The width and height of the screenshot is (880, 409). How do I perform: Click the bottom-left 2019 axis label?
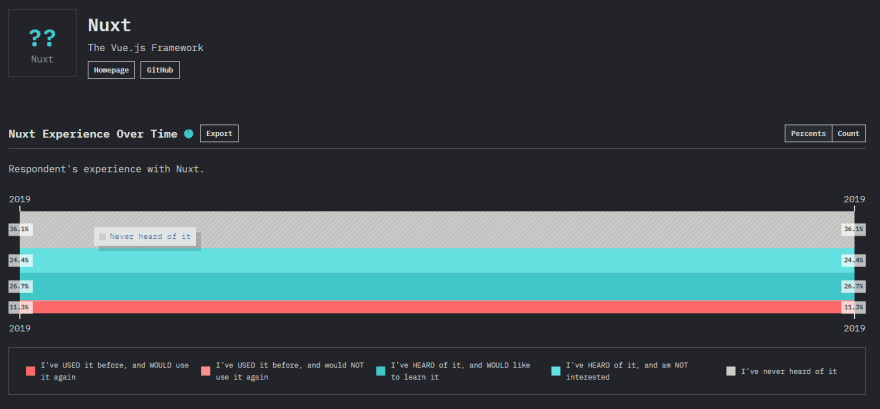(x=20, y=328)
